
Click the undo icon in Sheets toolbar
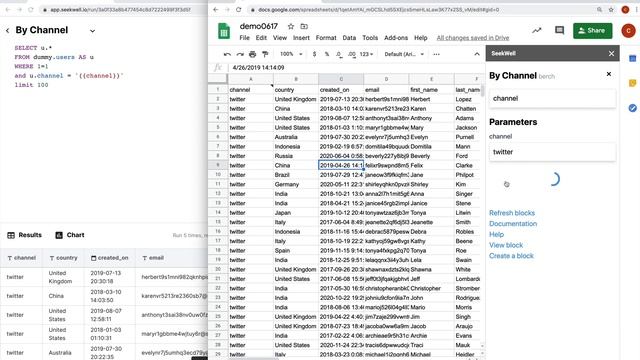(227, 54)
